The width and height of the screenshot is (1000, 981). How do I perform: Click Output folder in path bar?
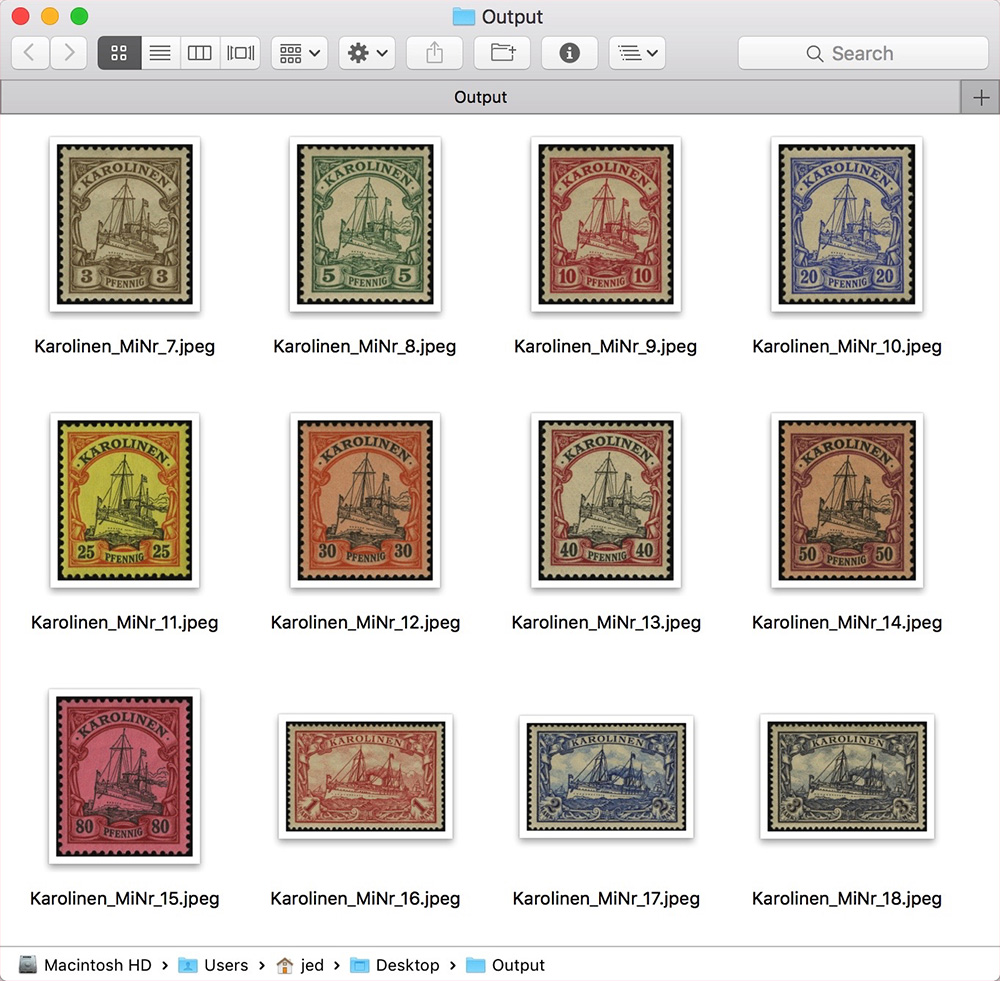506,965
